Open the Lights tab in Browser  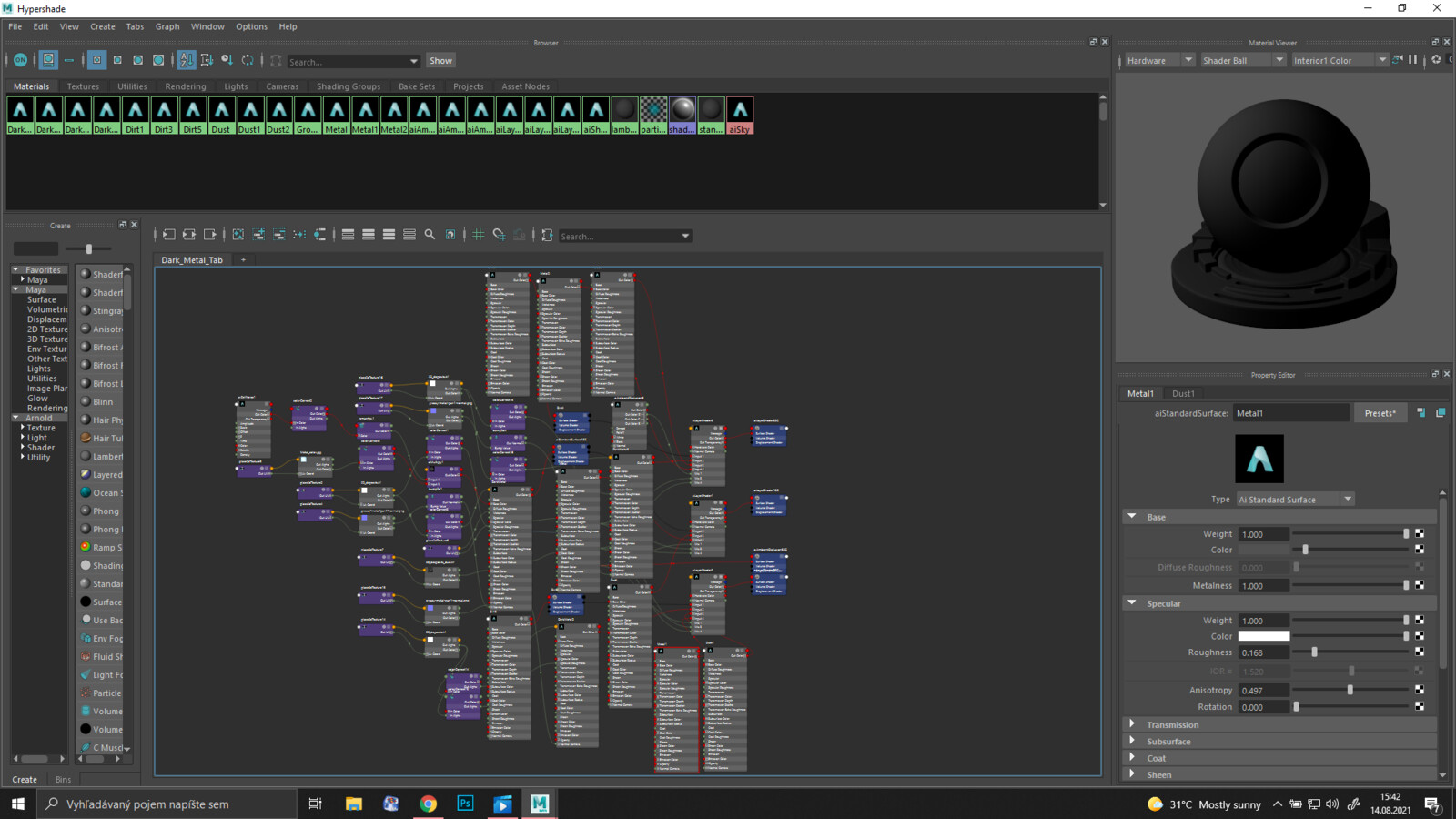[236, 86]
